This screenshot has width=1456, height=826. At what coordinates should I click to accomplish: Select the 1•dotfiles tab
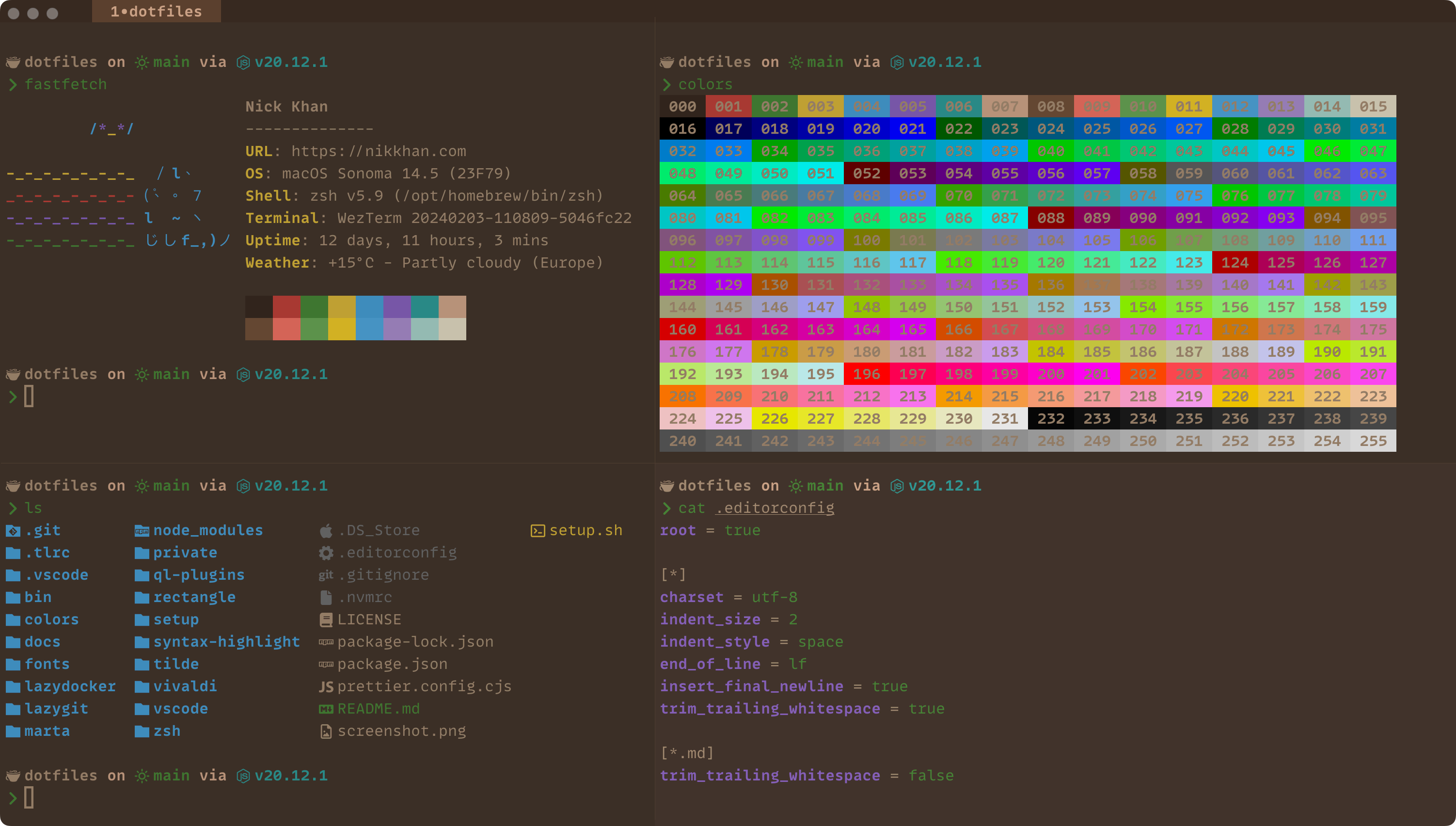coord(156,11)
